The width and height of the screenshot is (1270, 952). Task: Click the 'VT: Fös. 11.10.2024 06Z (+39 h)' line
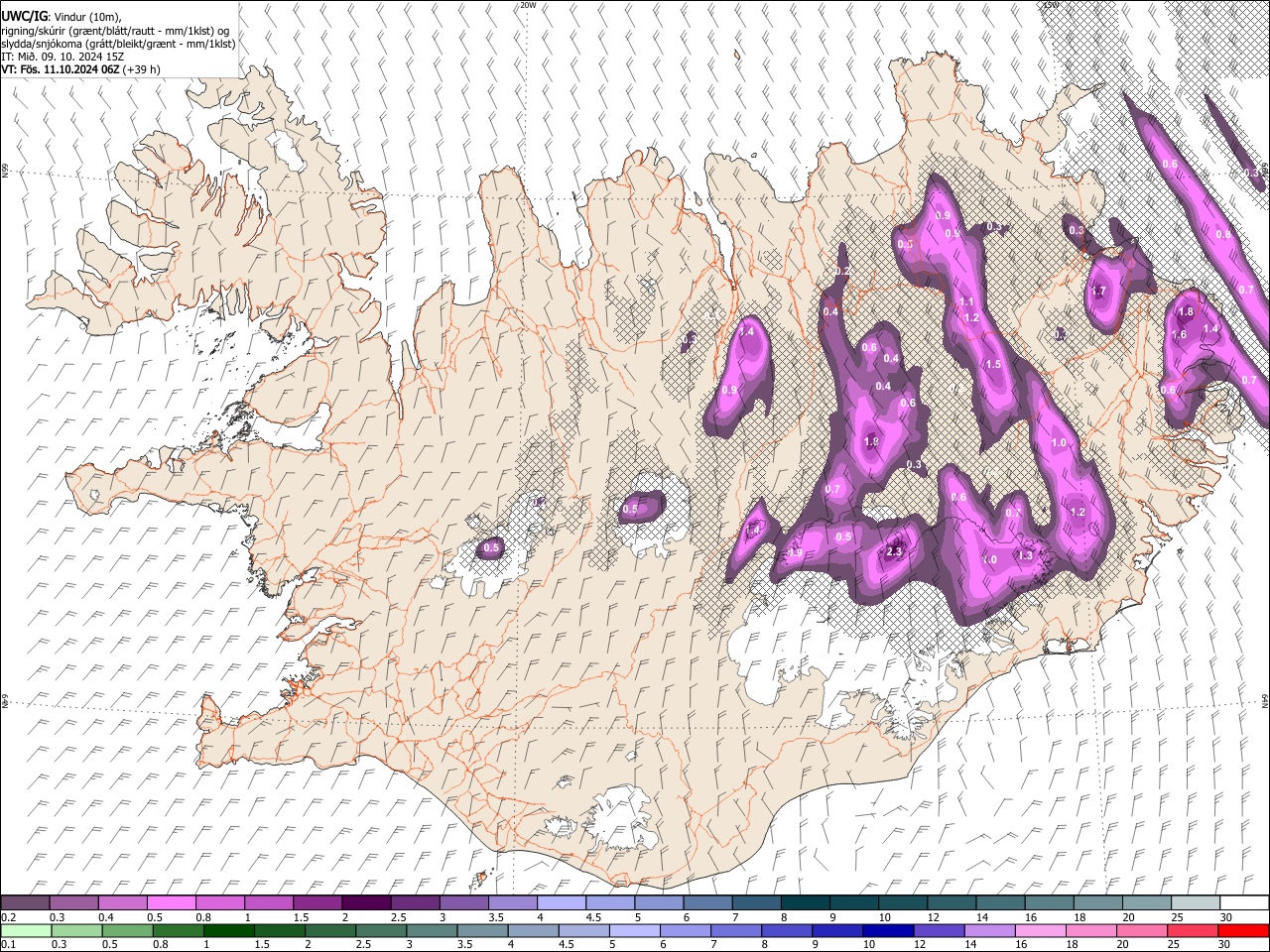coord(80,69)
